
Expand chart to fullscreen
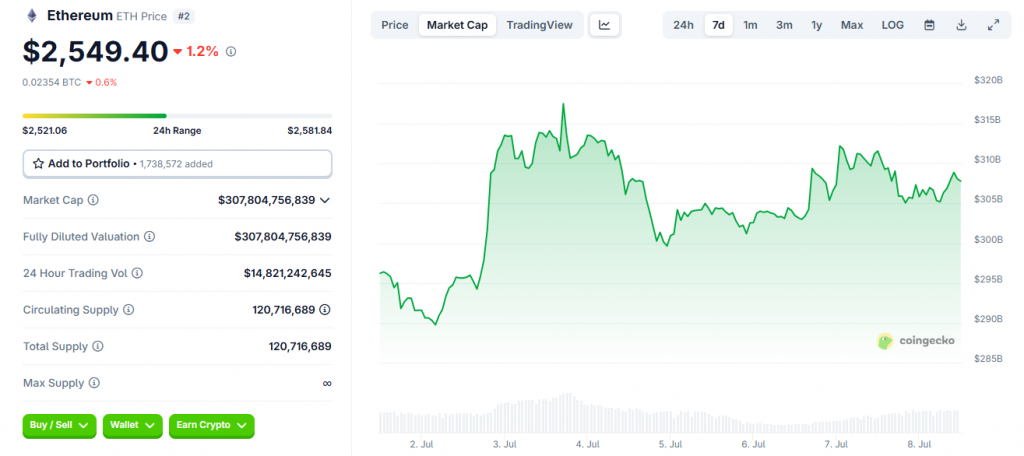(x=993, y=25)
